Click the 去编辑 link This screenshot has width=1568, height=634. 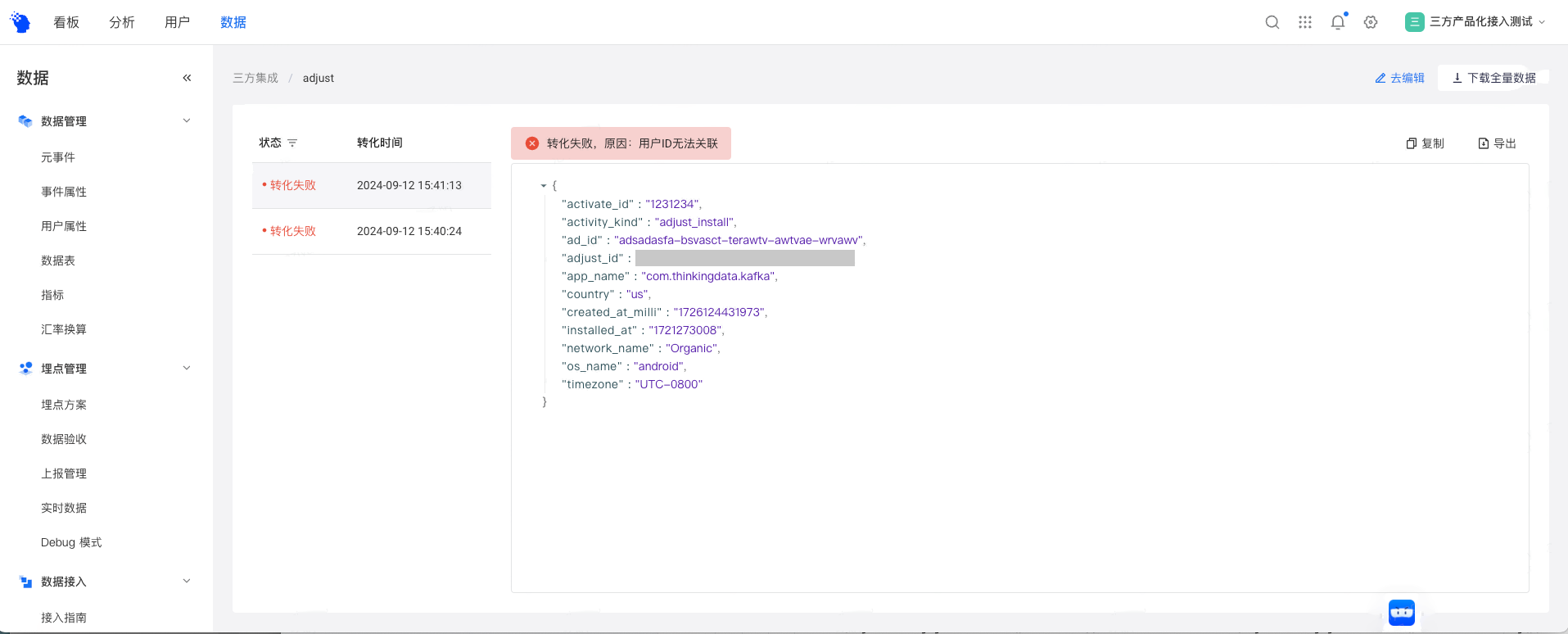[1399, 78]
